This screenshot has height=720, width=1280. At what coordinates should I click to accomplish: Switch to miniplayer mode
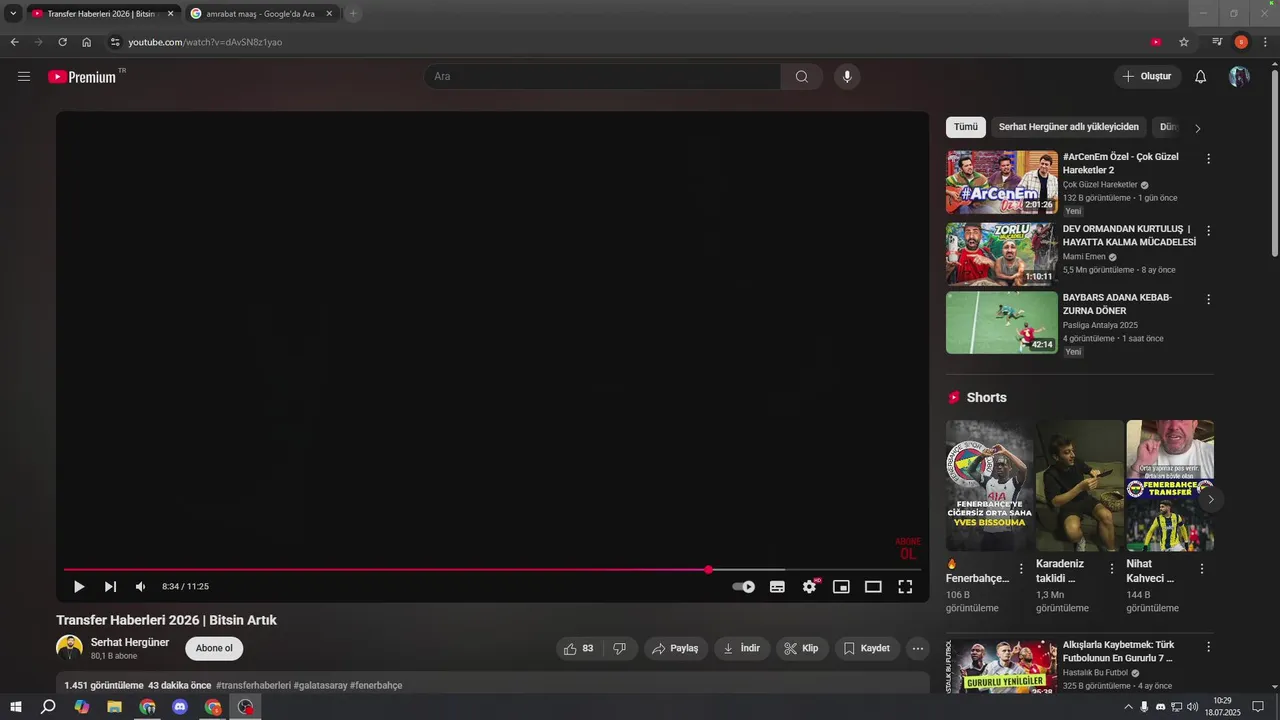841,587
